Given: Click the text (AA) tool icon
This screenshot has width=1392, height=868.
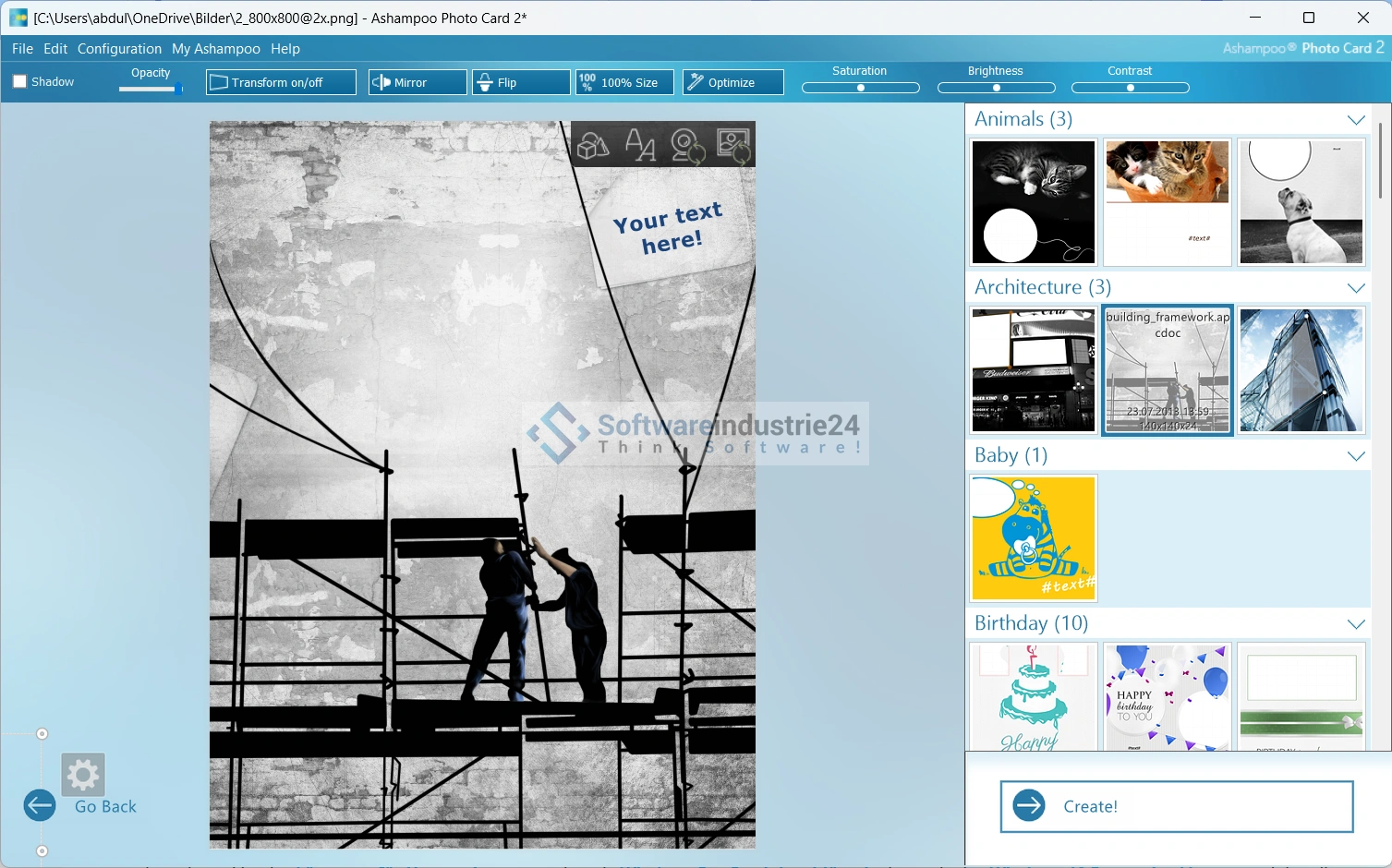Looking at the screenshot, I should pyautogui.click(x=639, y=145).
